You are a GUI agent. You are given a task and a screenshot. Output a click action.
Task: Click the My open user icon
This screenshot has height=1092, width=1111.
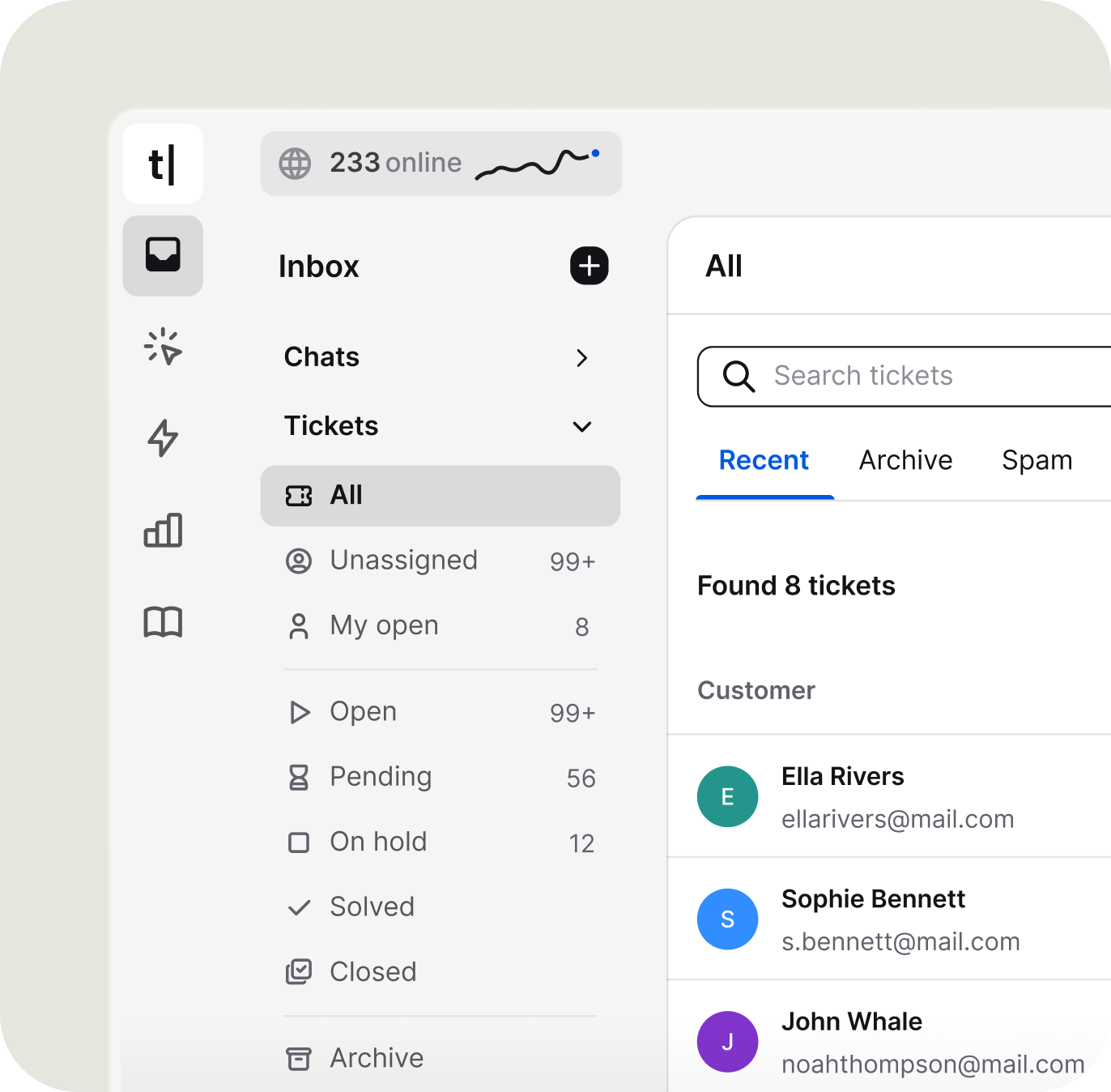coord(299,626)
